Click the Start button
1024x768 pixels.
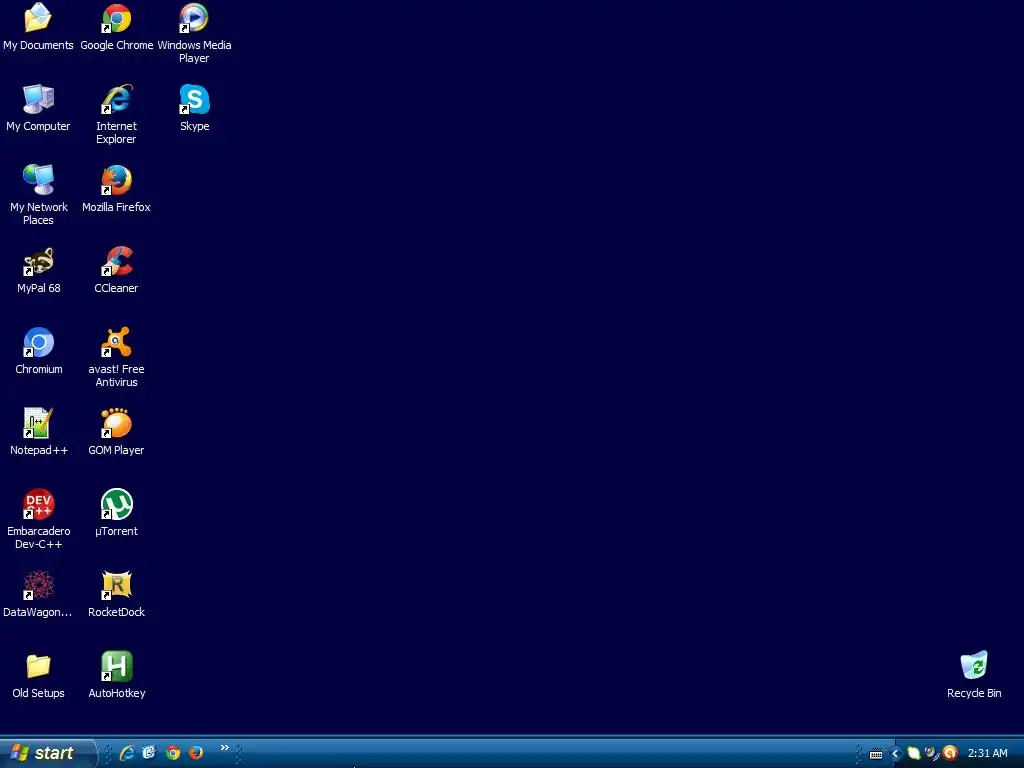point(47,753)
